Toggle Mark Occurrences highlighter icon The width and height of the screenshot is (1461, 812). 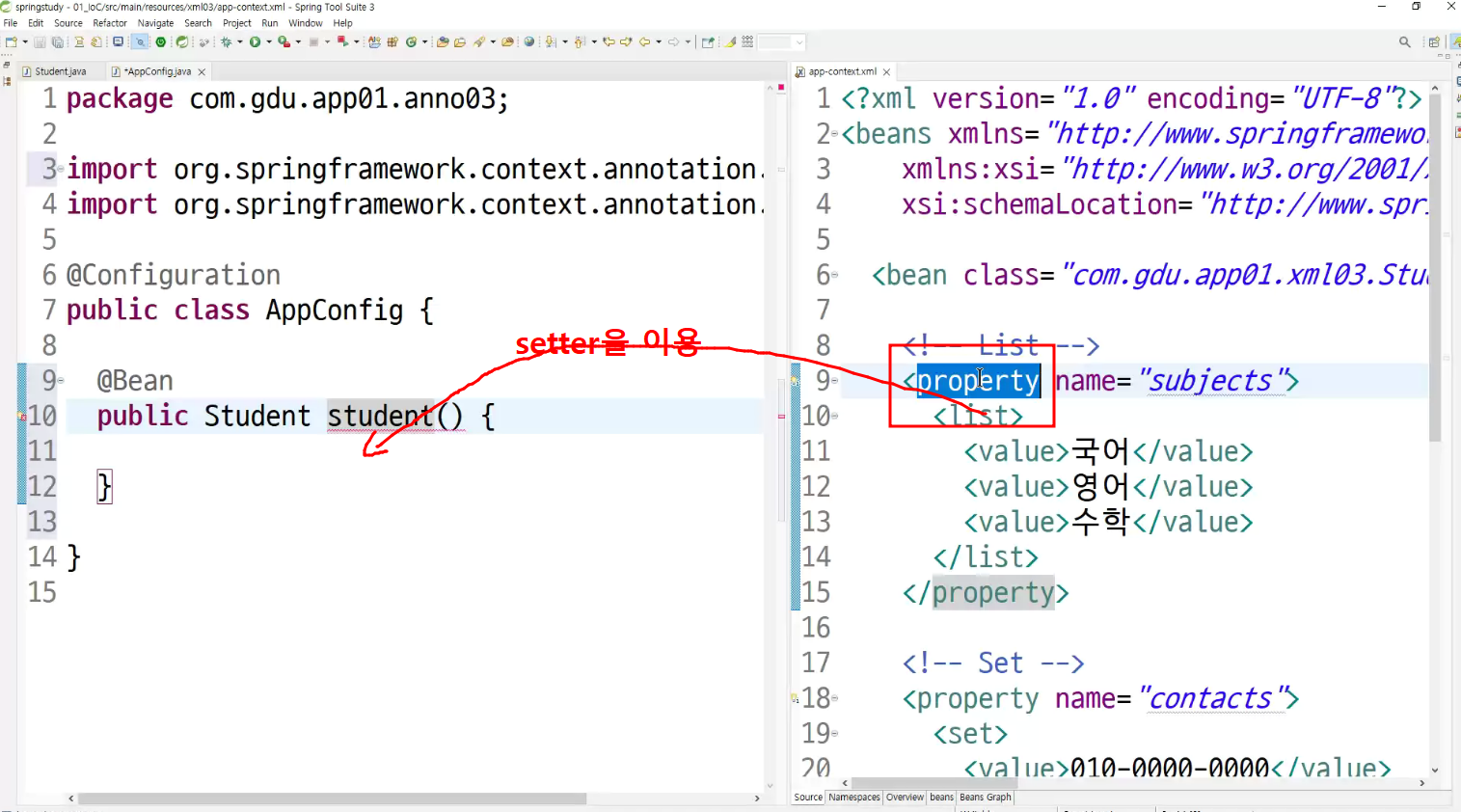(731, 41)
